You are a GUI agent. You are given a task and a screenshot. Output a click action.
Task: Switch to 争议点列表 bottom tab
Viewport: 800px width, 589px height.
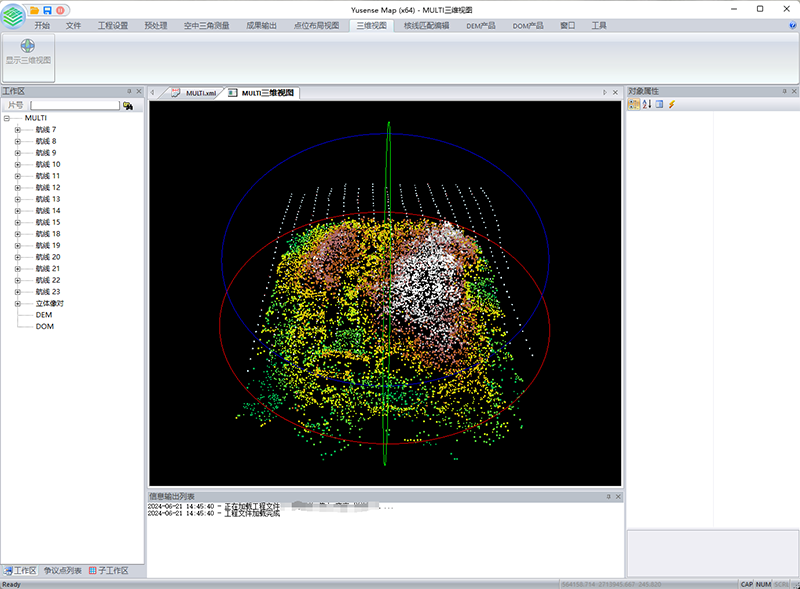pyautogui.click(x=62, y=570)
